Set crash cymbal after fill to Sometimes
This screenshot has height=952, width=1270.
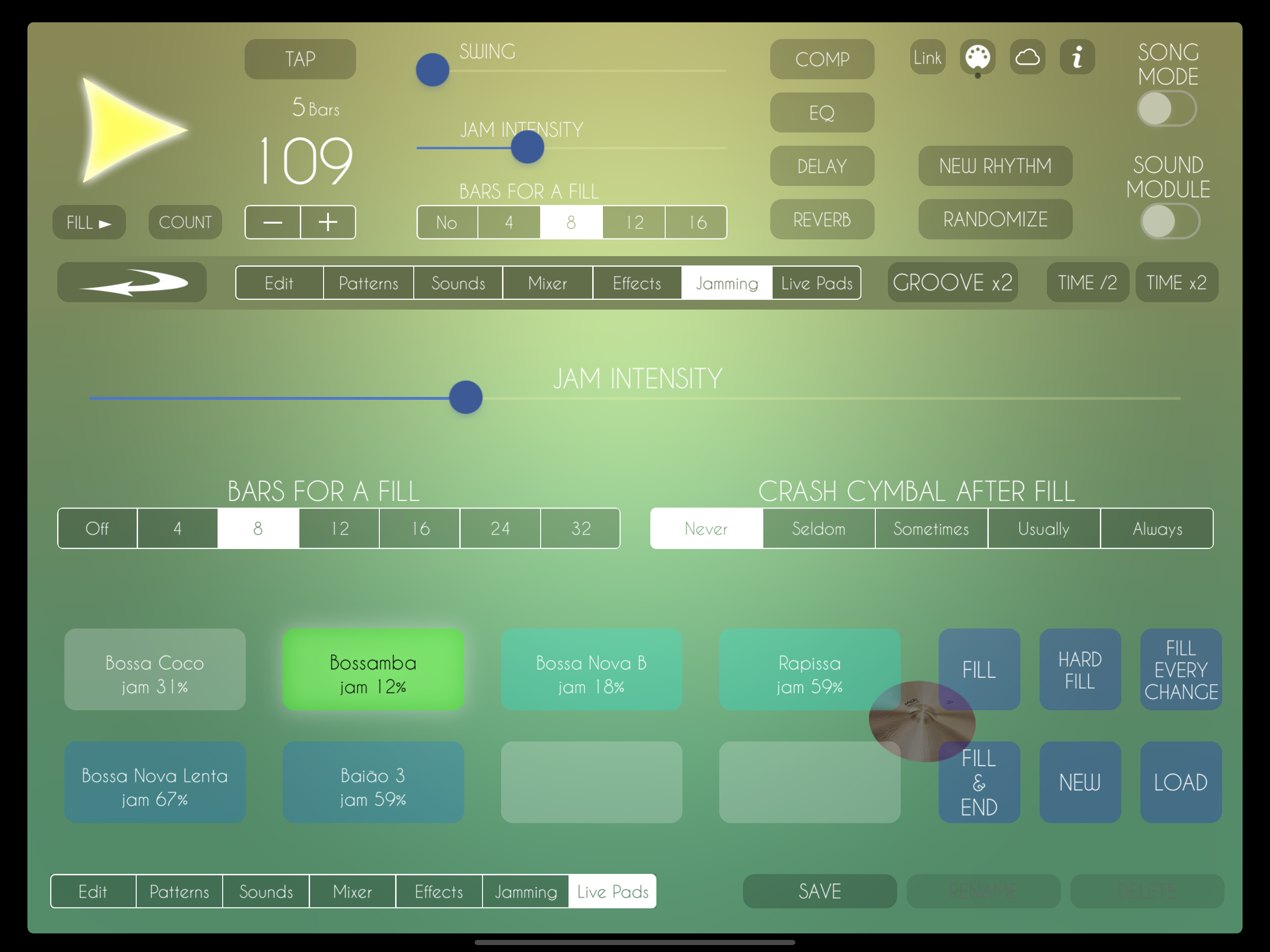(931, 528)
